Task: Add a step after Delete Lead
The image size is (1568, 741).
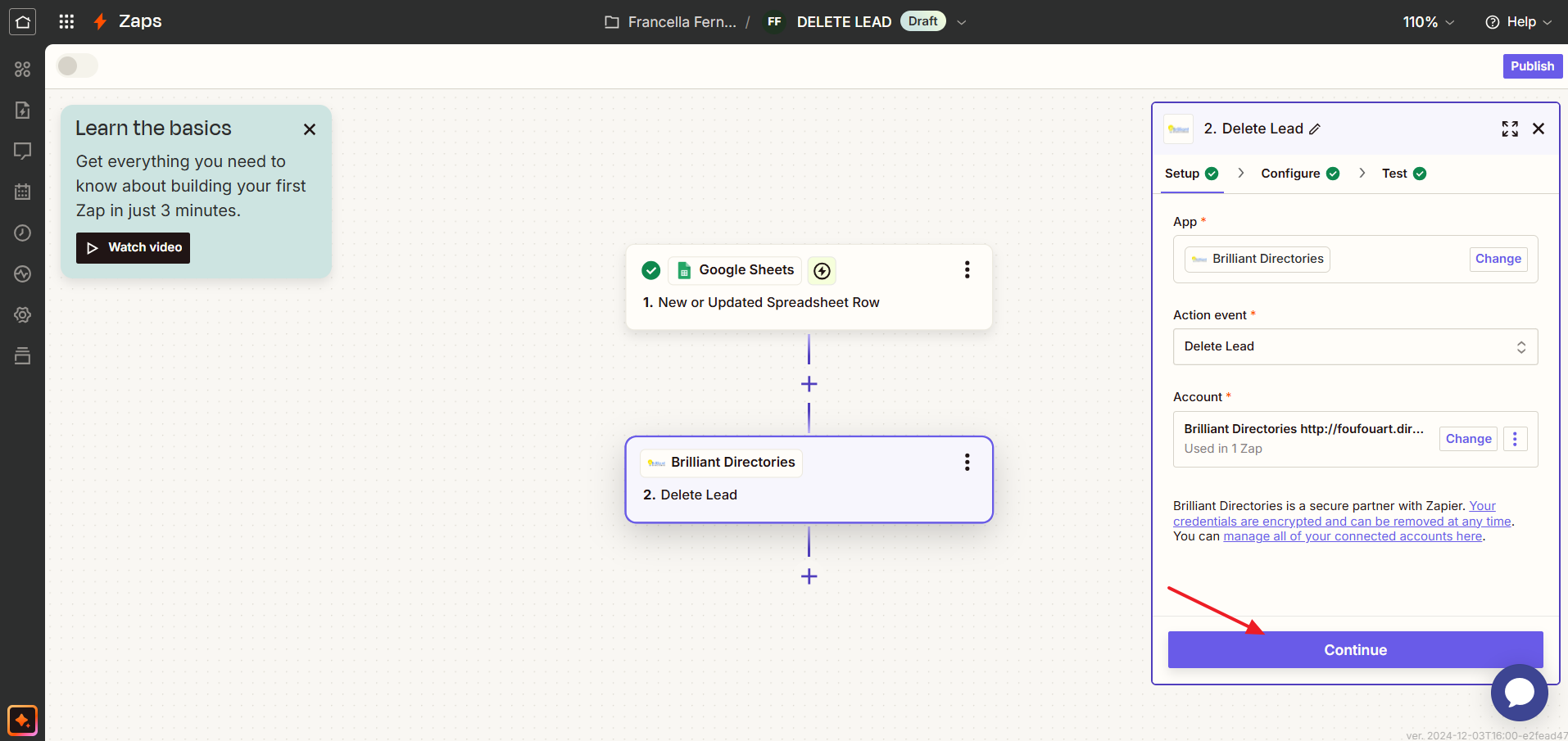Action: coord(809,576)
